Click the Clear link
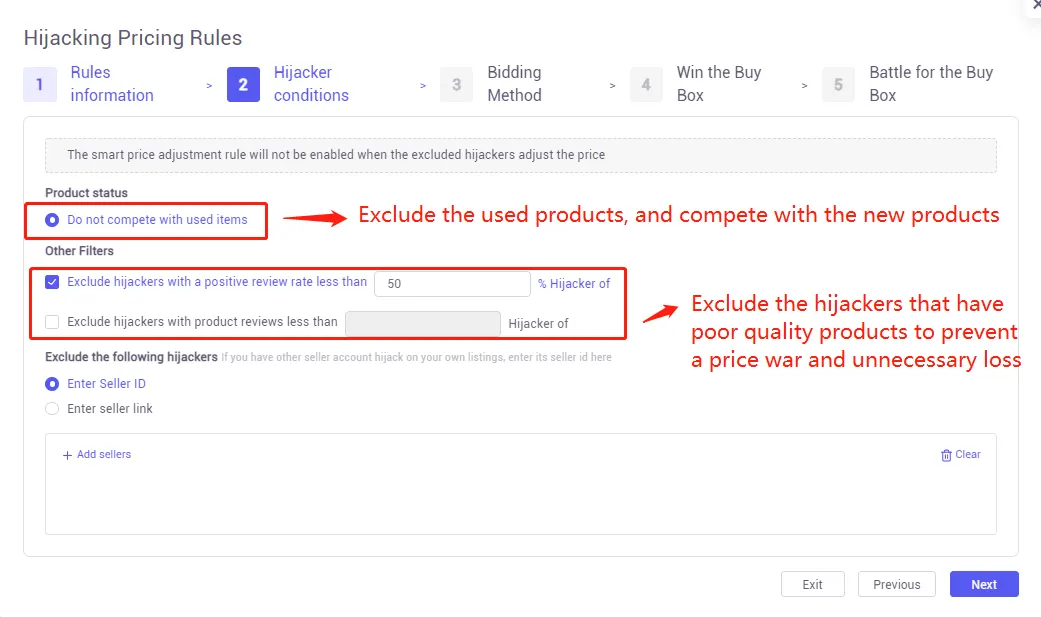 [x=966, y=454]
